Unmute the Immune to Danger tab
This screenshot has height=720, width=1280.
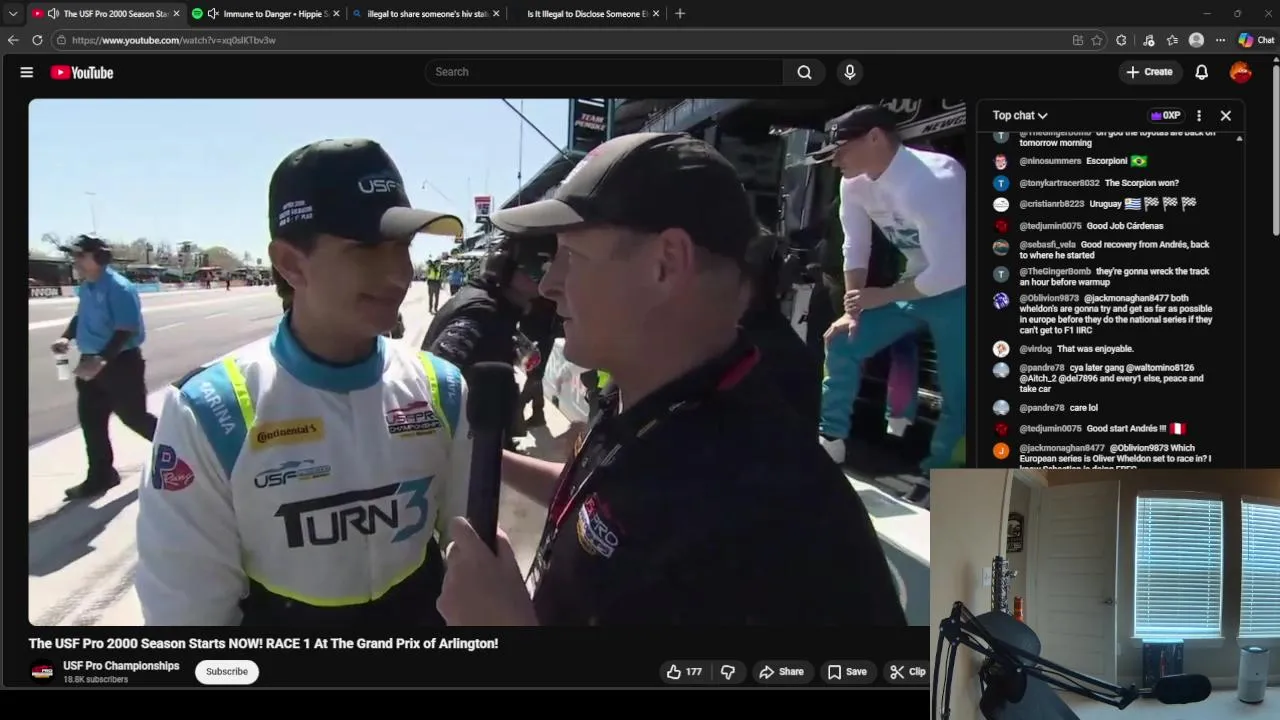[x=213, y=14]
